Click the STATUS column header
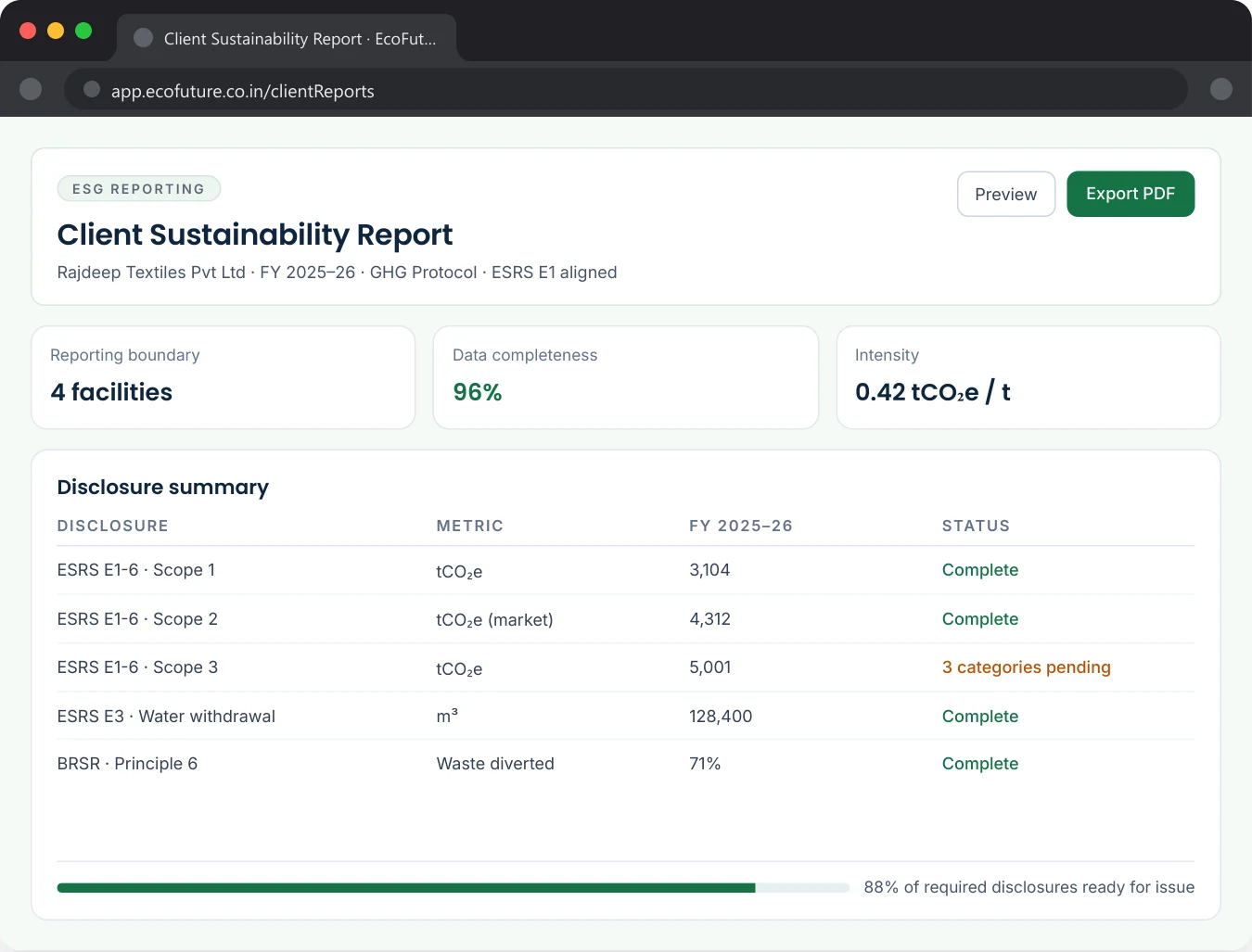This screenshot has width=1252, height=952. (976, 526)
